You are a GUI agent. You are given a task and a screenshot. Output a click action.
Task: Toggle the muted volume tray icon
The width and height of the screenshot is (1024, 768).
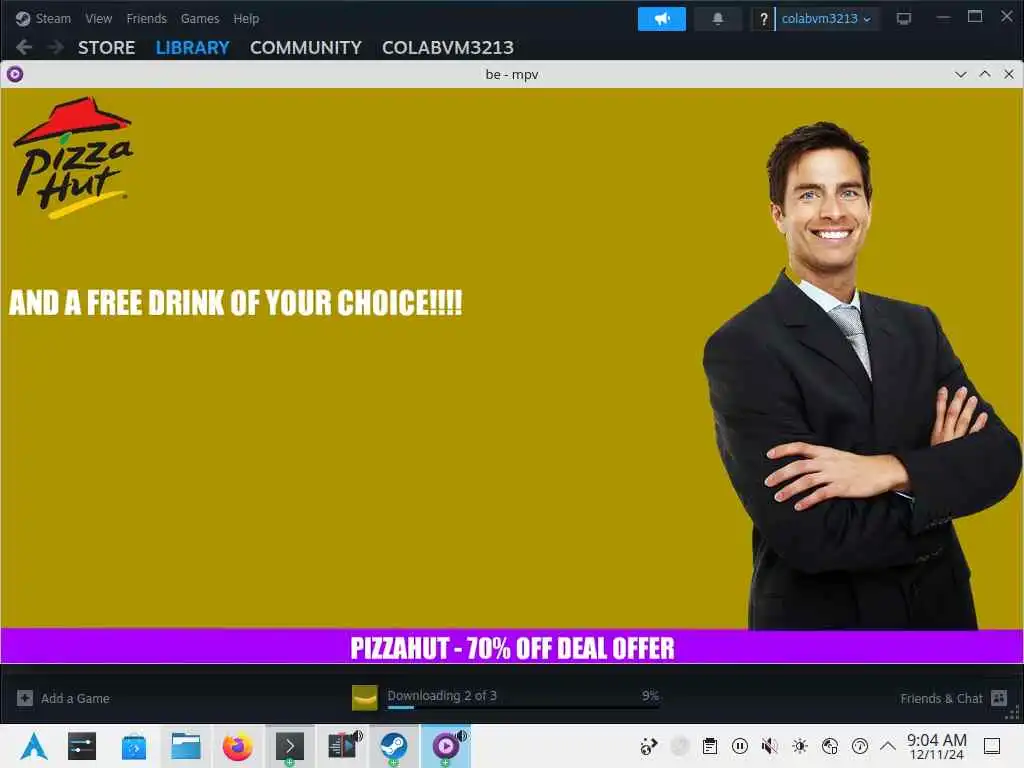pos(770,746)
